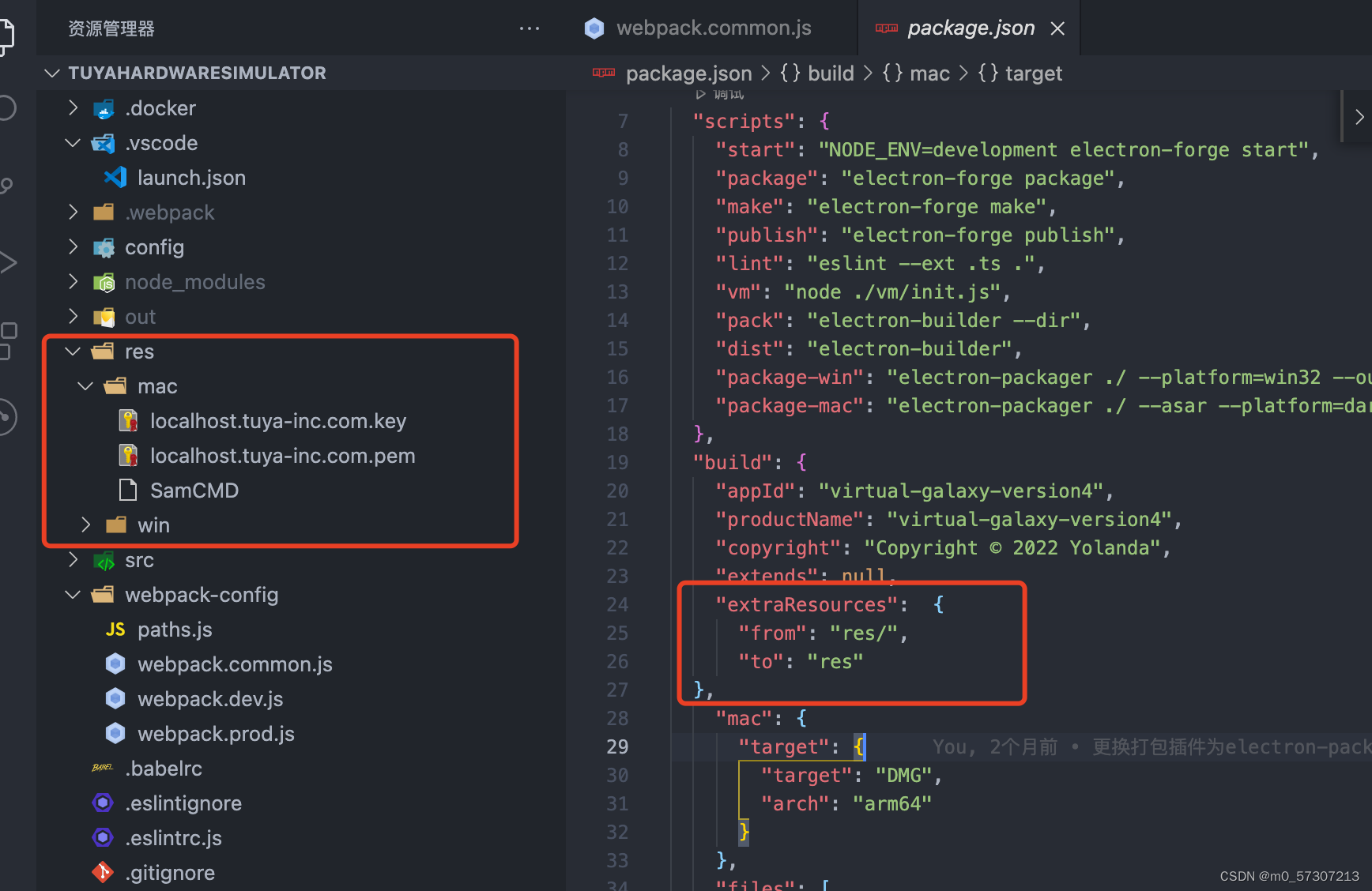1372x891 pixels.
Task: Click the SamCMD blank file icon
Action: (x=127, y=491)
